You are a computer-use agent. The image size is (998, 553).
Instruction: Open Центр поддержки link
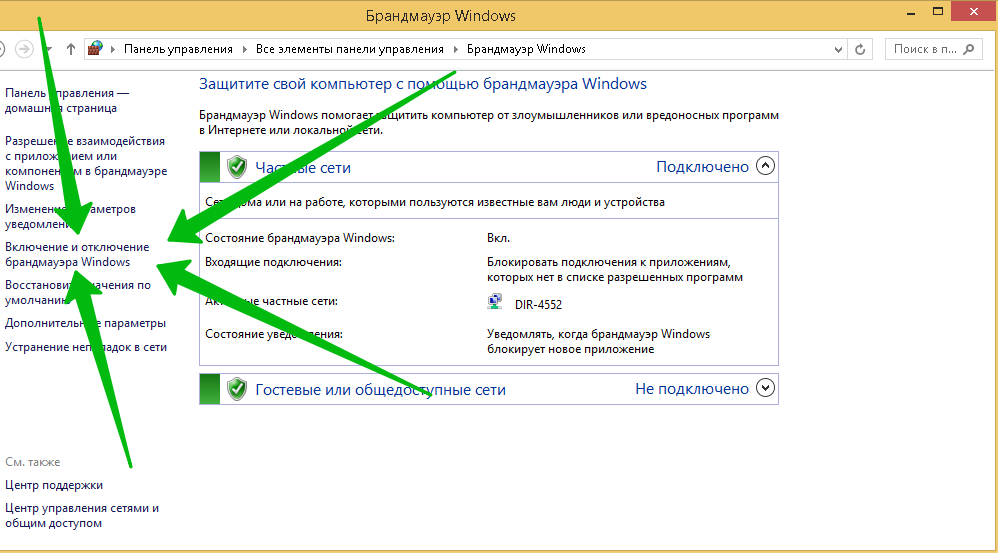tap(54, 486)
